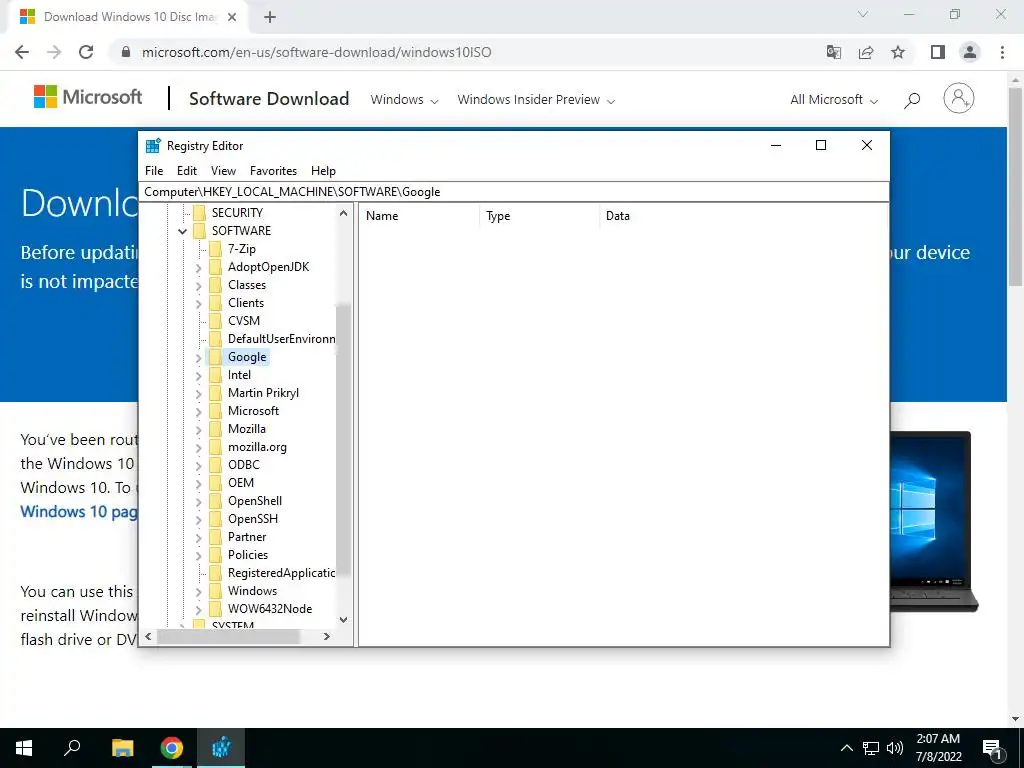The image size is (1024, 768).
Task: Click the volume icon in system tray
Action: [895, 748]
